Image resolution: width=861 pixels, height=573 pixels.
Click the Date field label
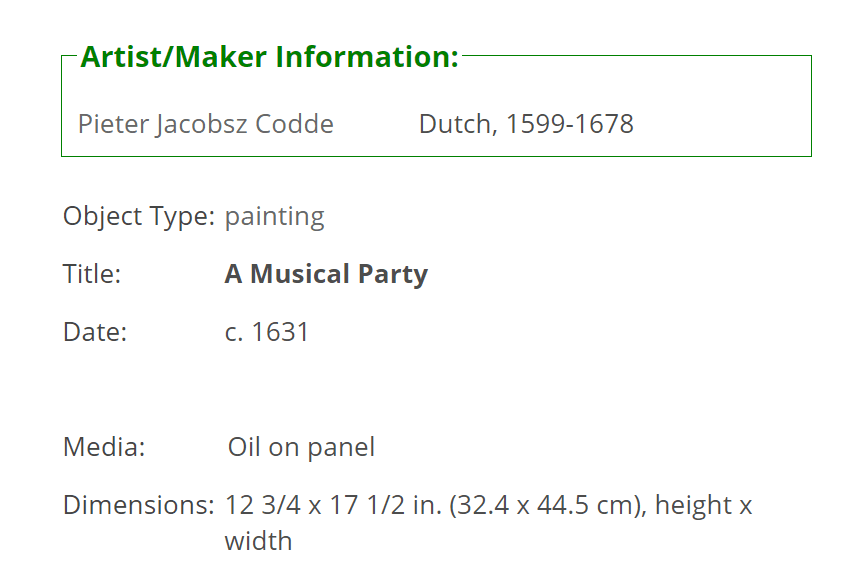95,332
